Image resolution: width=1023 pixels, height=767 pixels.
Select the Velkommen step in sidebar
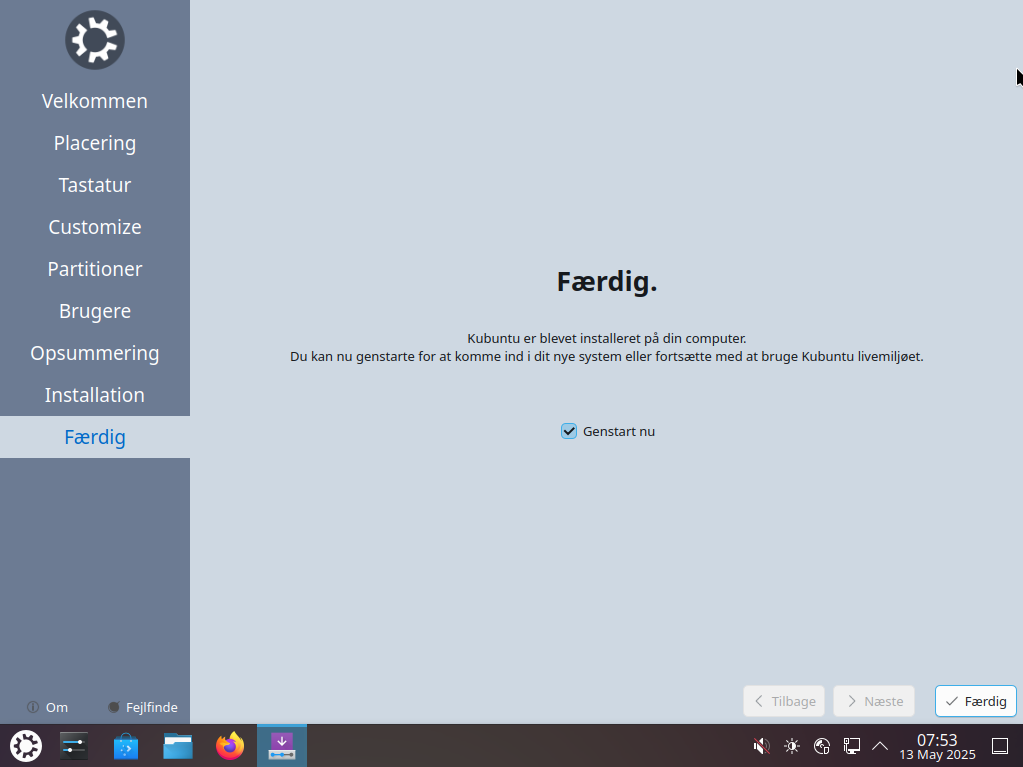(x=95, y=101)
